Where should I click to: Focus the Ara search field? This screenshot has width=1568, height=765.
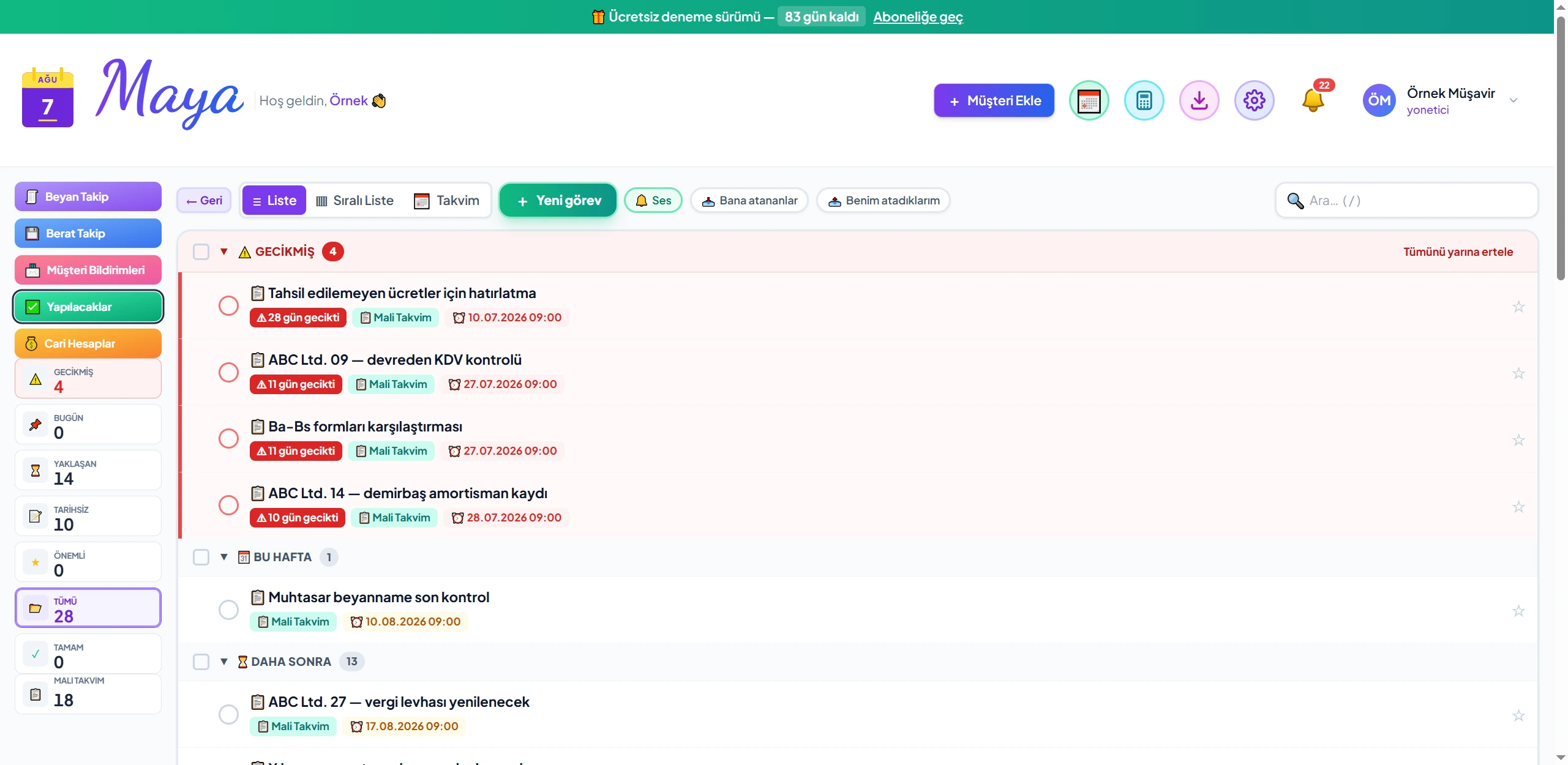(1406, 201)
